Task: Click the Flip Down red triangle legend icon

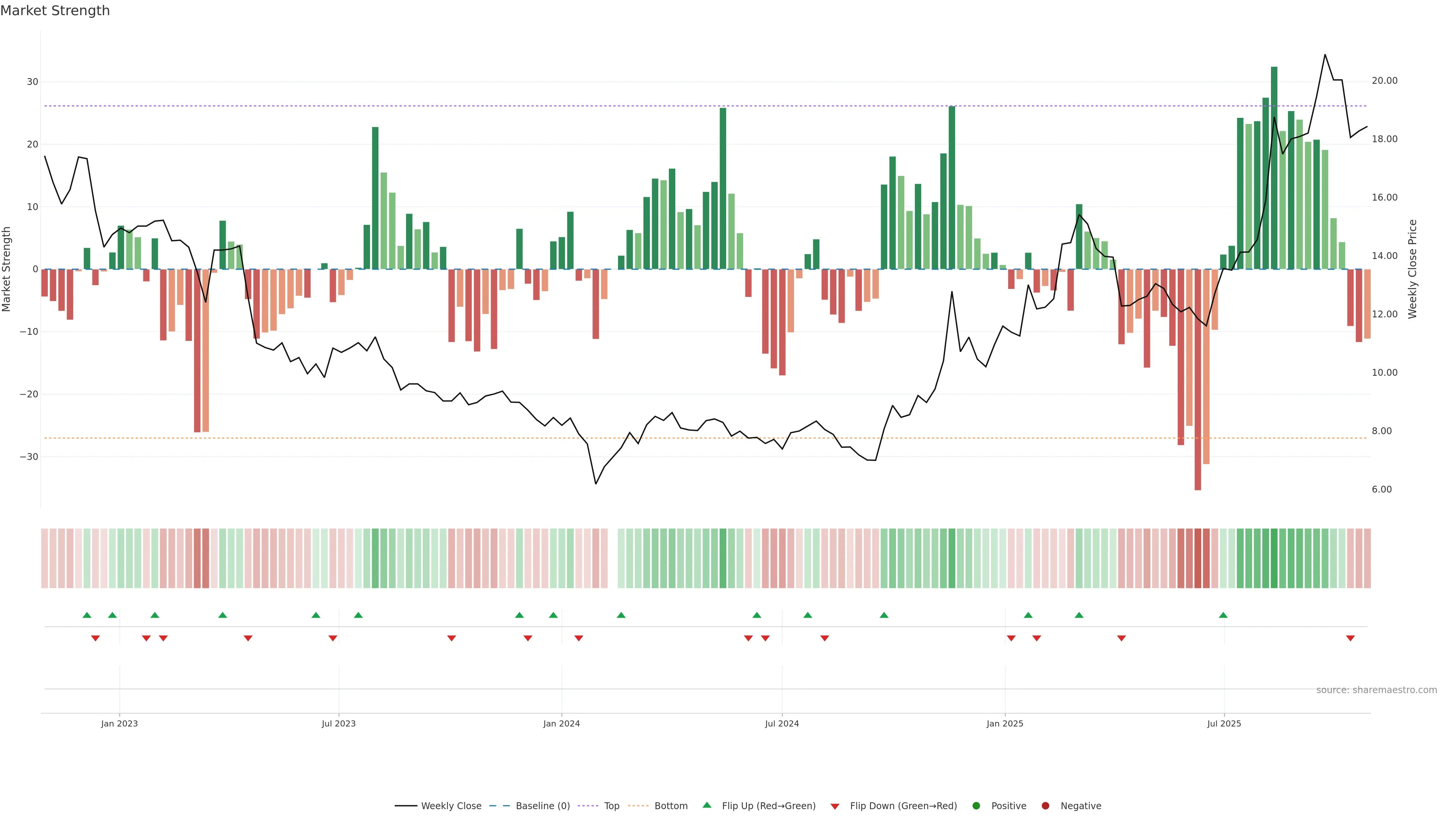Action: coord(835,806)
